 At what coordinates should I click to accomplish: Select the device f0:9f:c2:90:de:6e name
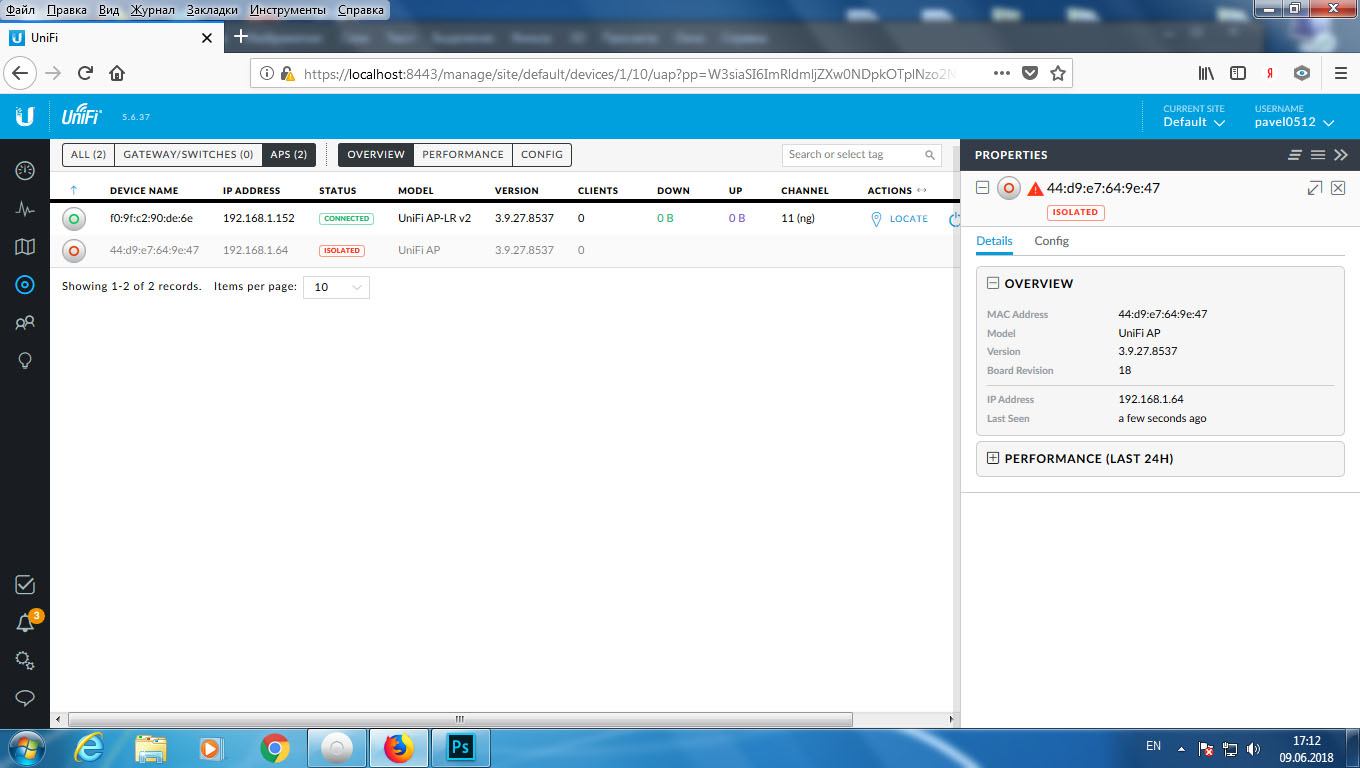point(151,218)
